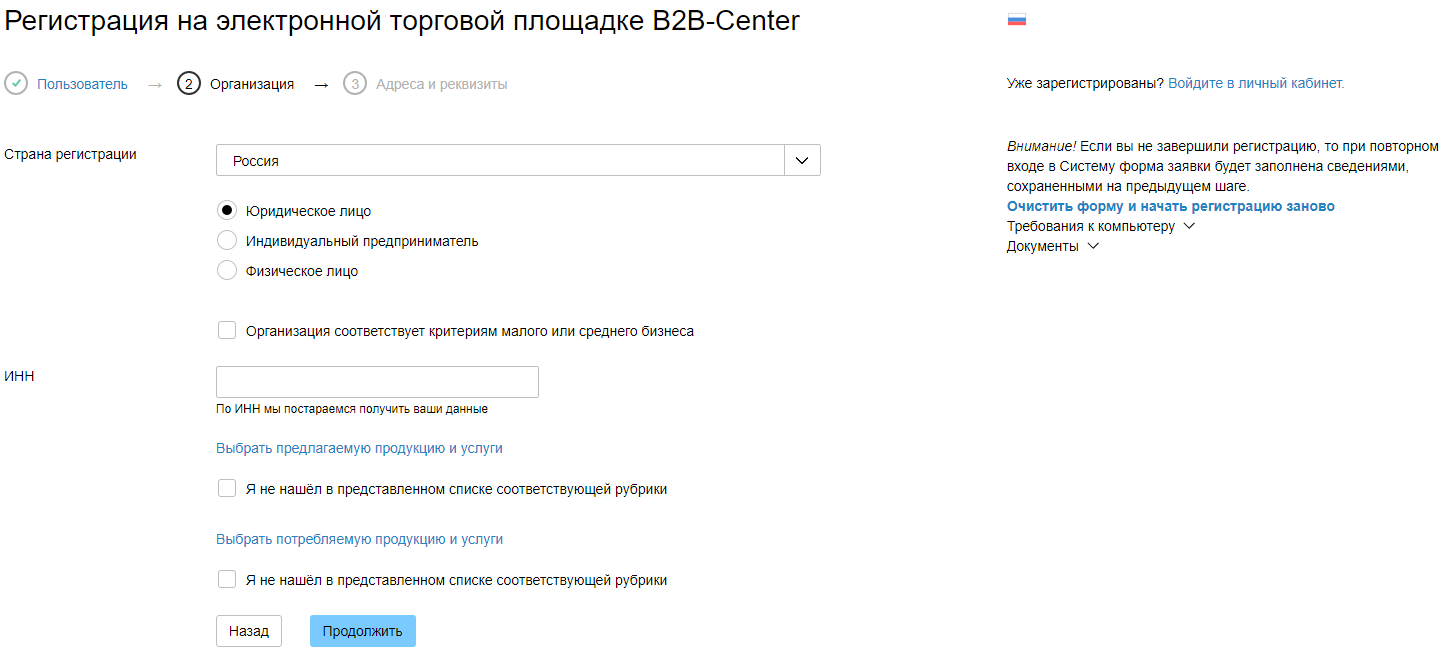Click the step 2 circle icon
Screen dimensions: 1445x654
point(188,84)
